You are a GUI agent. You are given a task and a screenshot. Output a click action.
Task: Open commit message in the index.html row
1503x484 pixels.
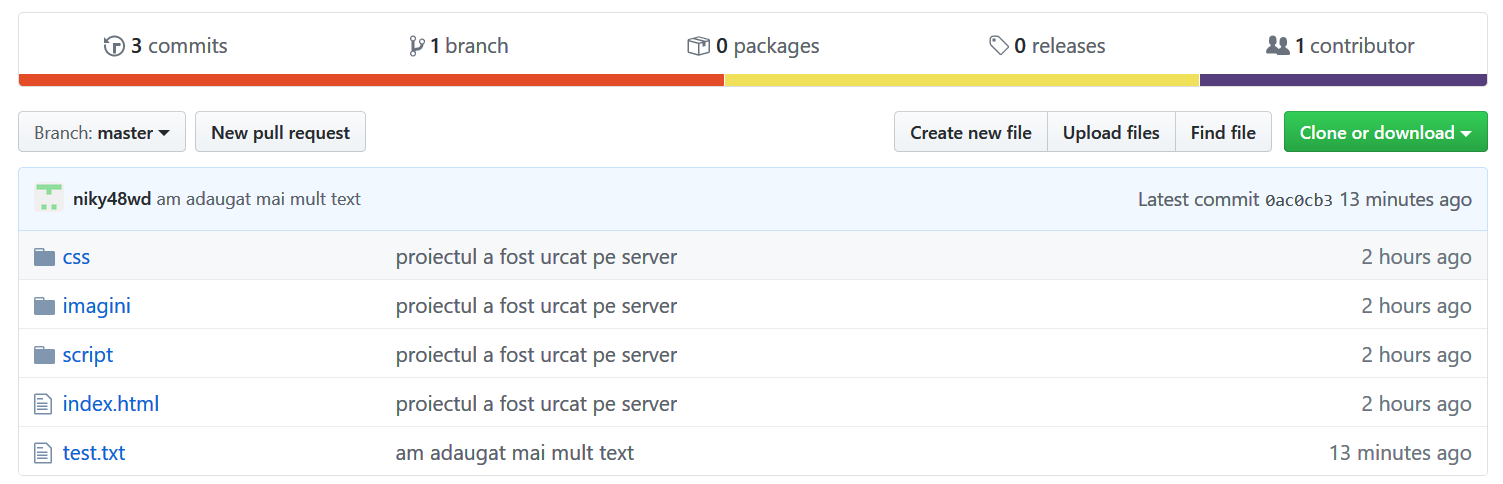point(536,404)
